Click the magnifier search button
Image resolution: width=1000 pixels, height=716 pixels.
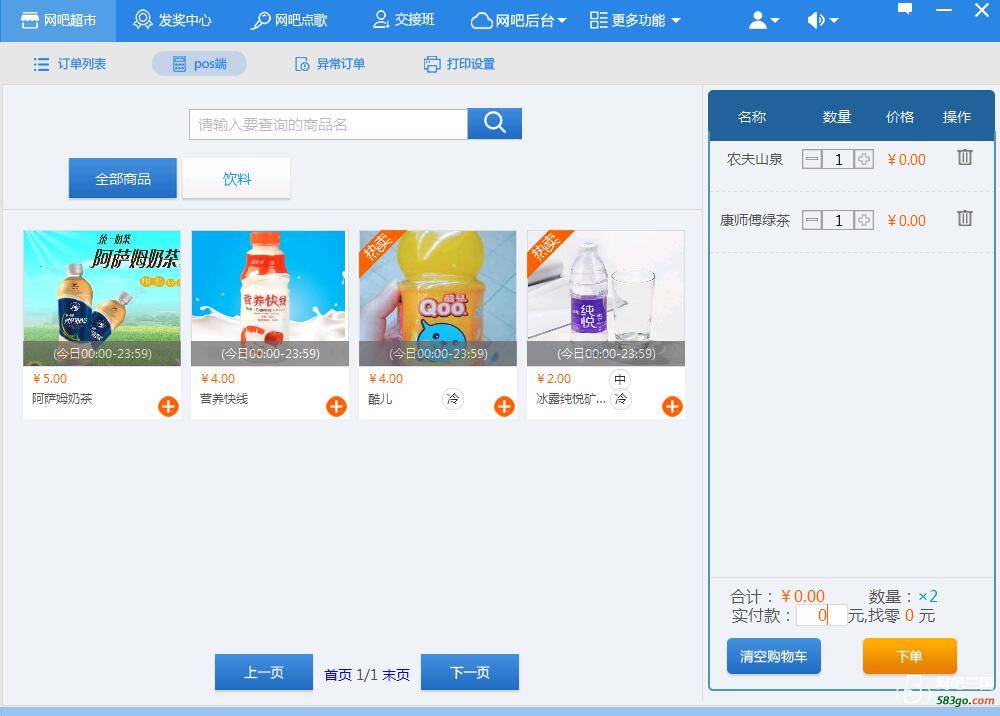coord(495,124)
